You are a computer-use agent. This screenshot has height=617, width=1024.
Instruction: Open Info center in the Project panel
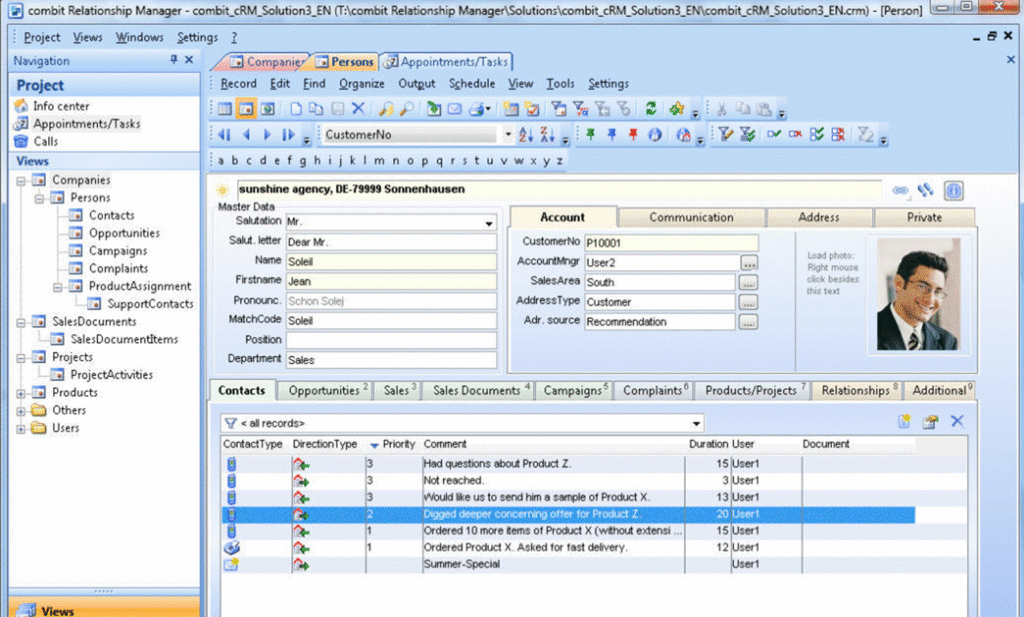(61, 106)
